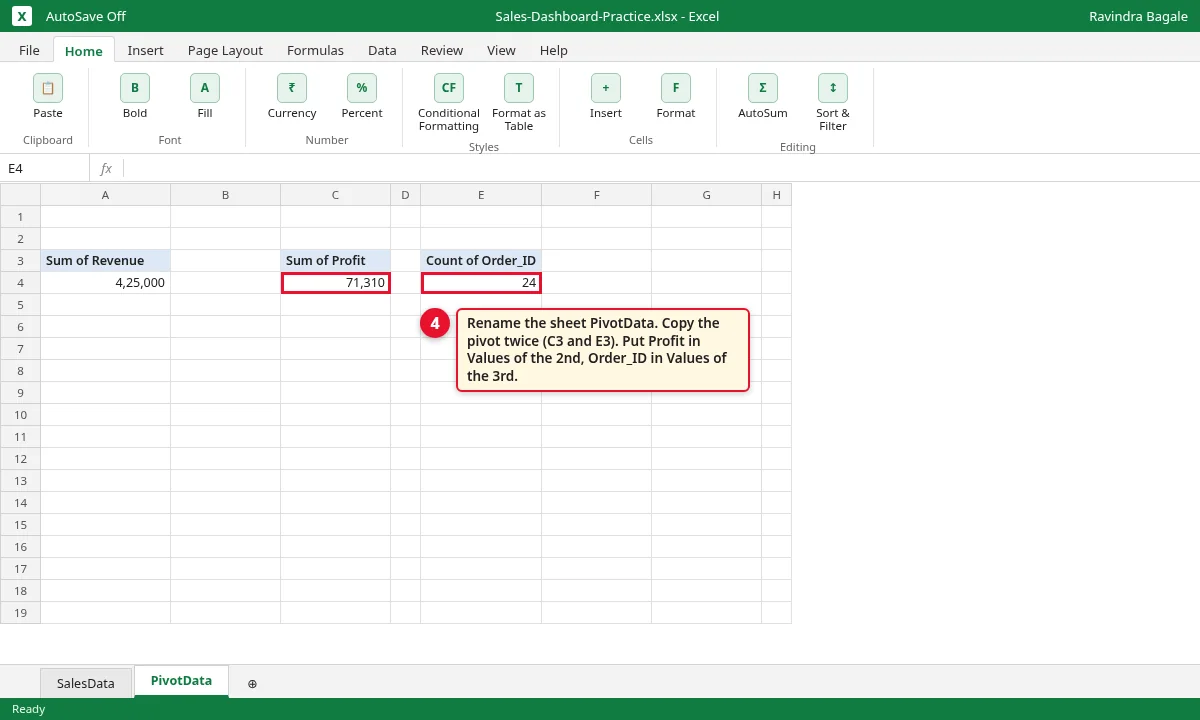The image size is (1200, 720).
Task: Click the Format cells icon
Action: (676, 88)
